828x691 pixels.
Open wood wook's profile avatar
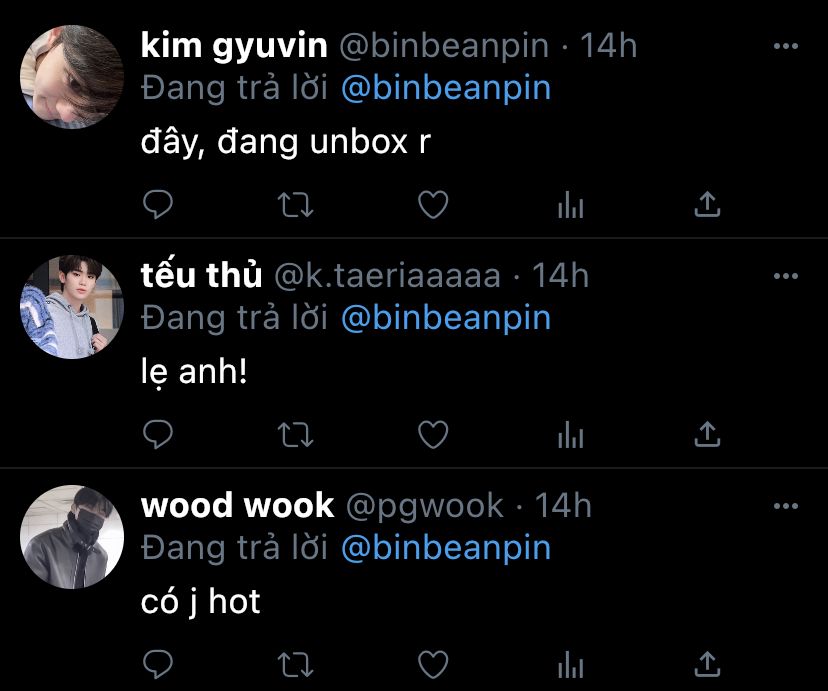tap(72, 537)
